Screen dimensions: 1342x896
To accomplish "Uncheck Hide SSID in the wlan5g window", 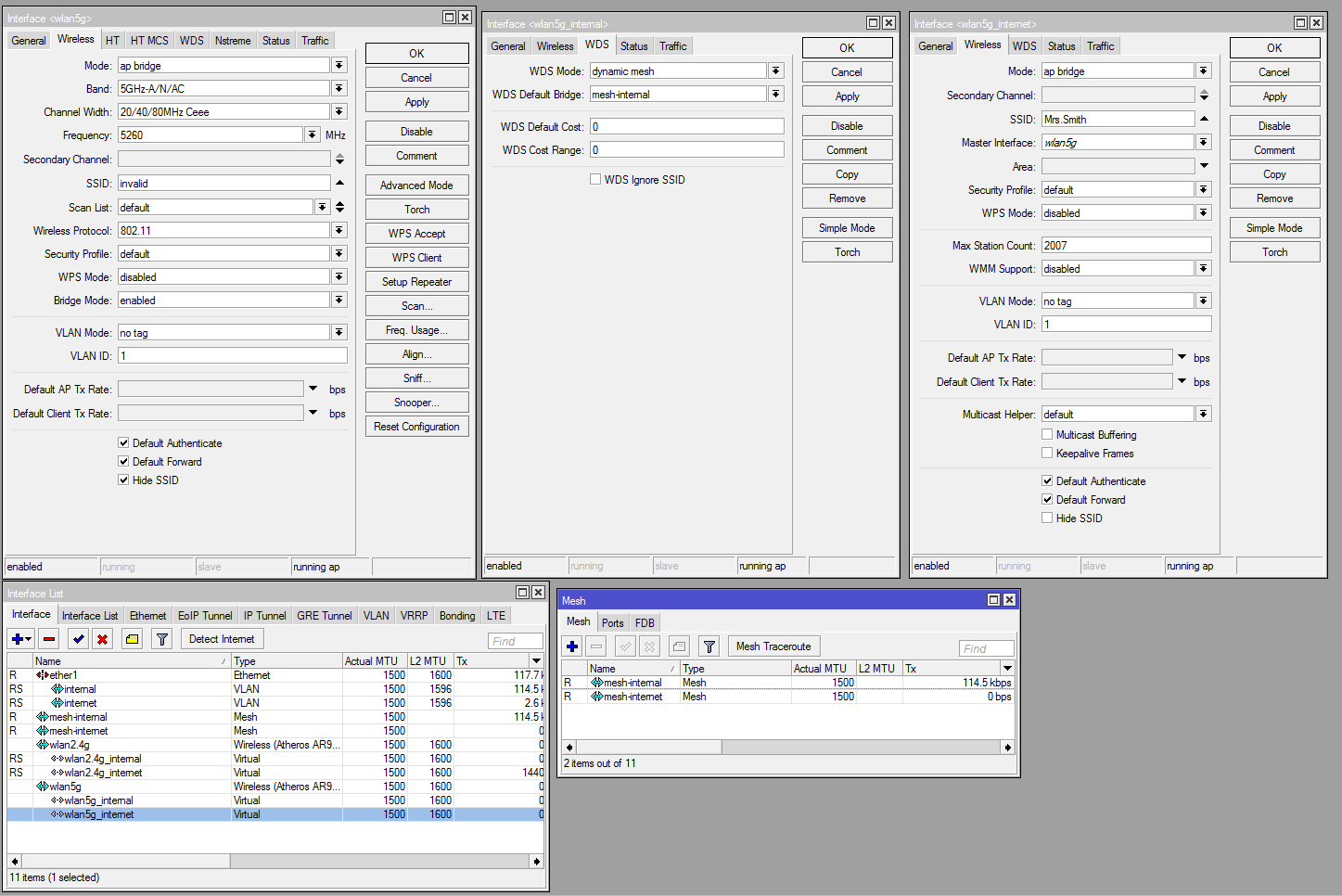I will pos(123,480).
